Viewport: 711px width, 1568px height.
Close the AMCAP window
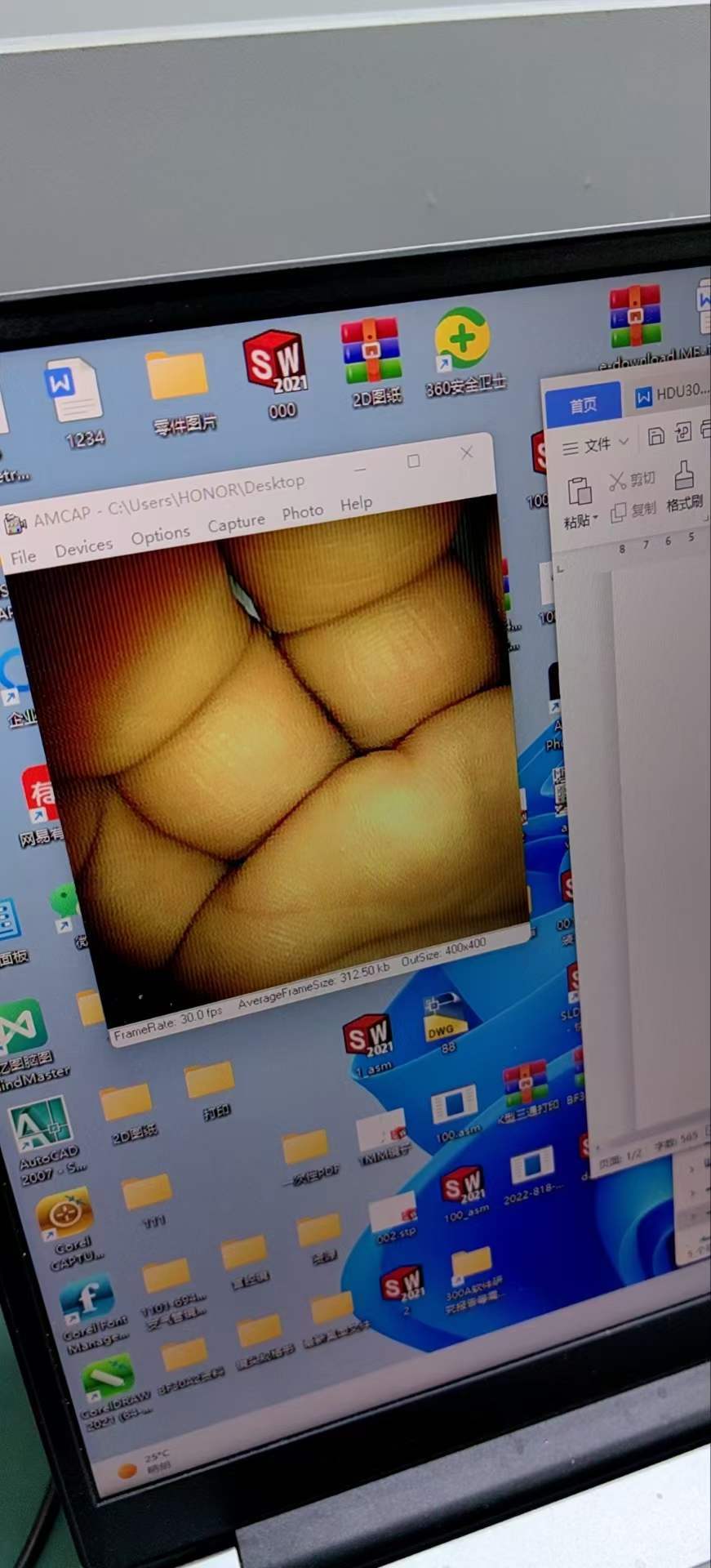[466, 452]
